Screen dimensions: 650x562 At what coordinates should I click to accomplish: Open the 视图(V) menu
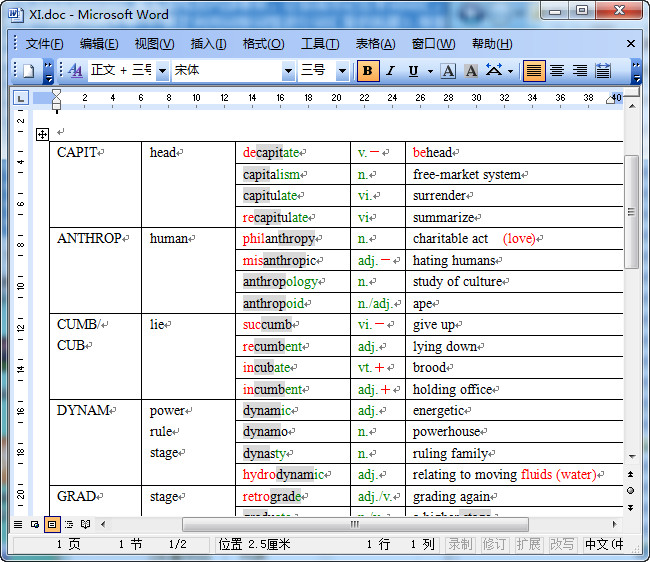[x=154, y=44]
